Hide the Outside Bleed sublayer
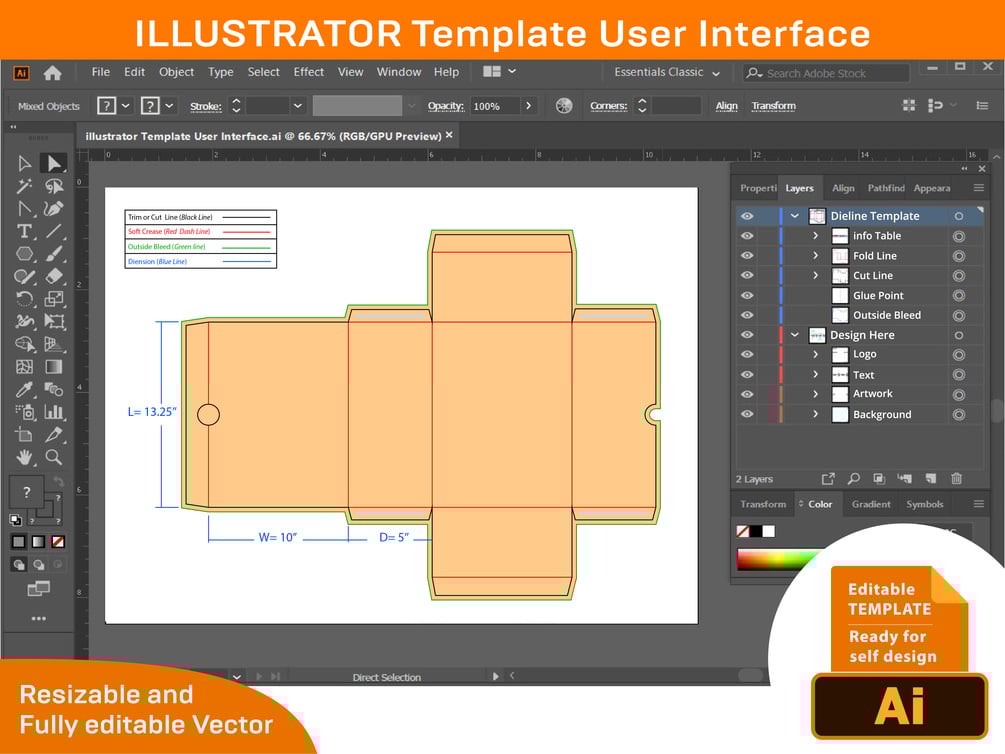 click(x=747, y=315)
